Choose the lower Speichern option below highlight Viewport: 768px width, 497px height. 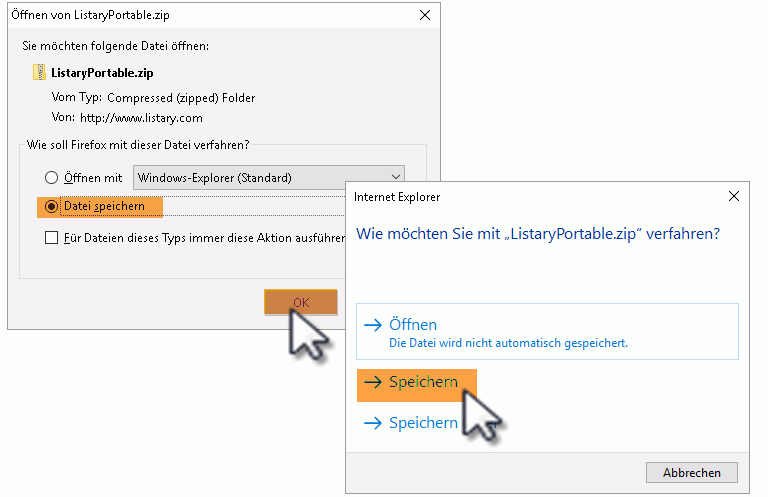[x=411, y=423]
